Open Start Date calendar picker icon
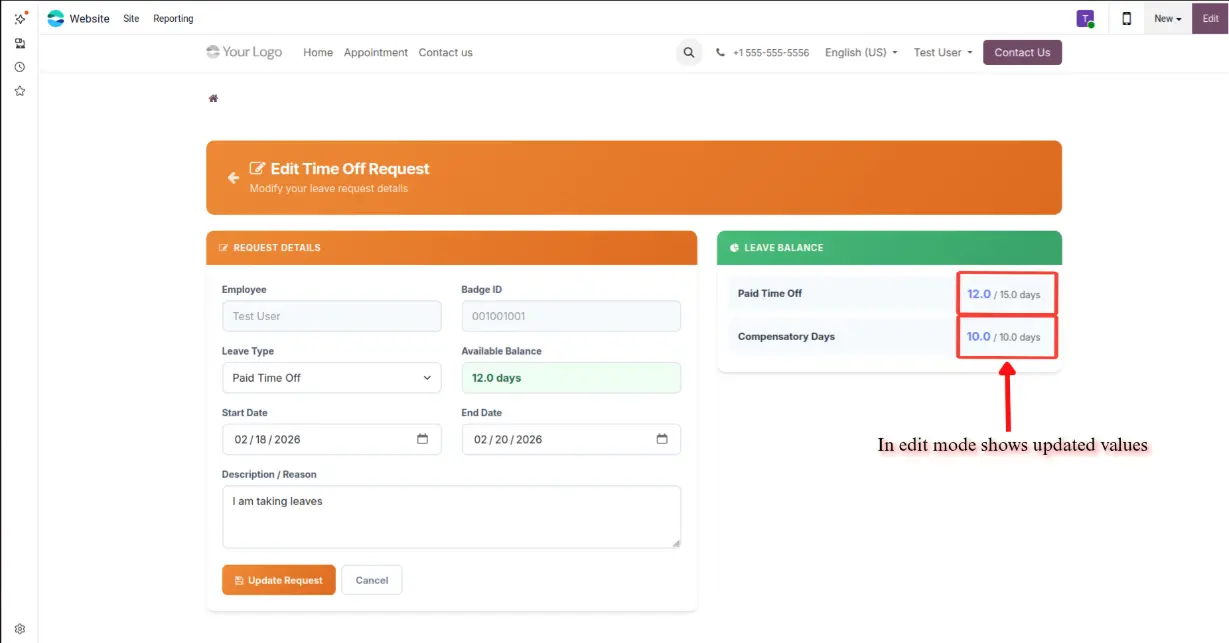 pos(422,439)
